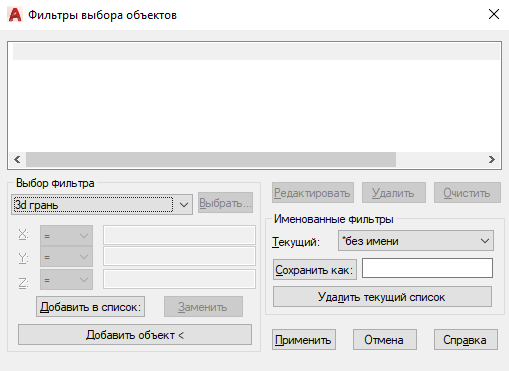Screen dimensions: 509x371
Task: Click the Сохранить как button
Action: click(x=315, y=270)
